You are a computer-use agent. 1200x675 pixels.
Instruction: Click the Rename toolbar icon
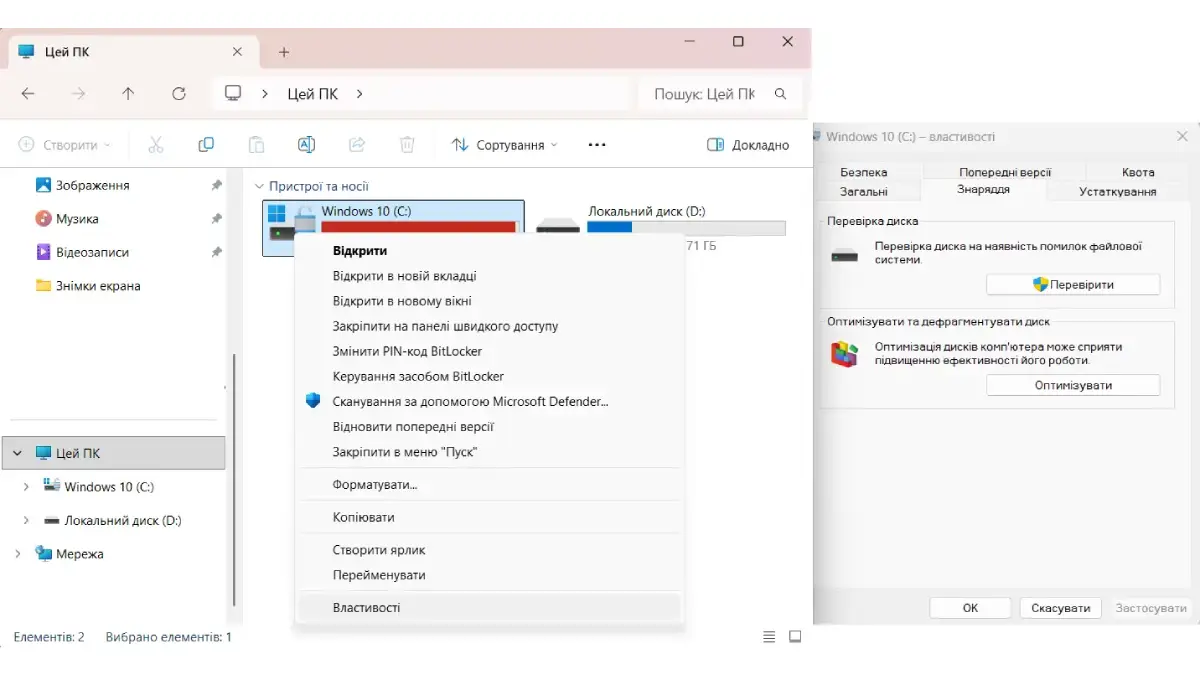click(307, 145)
